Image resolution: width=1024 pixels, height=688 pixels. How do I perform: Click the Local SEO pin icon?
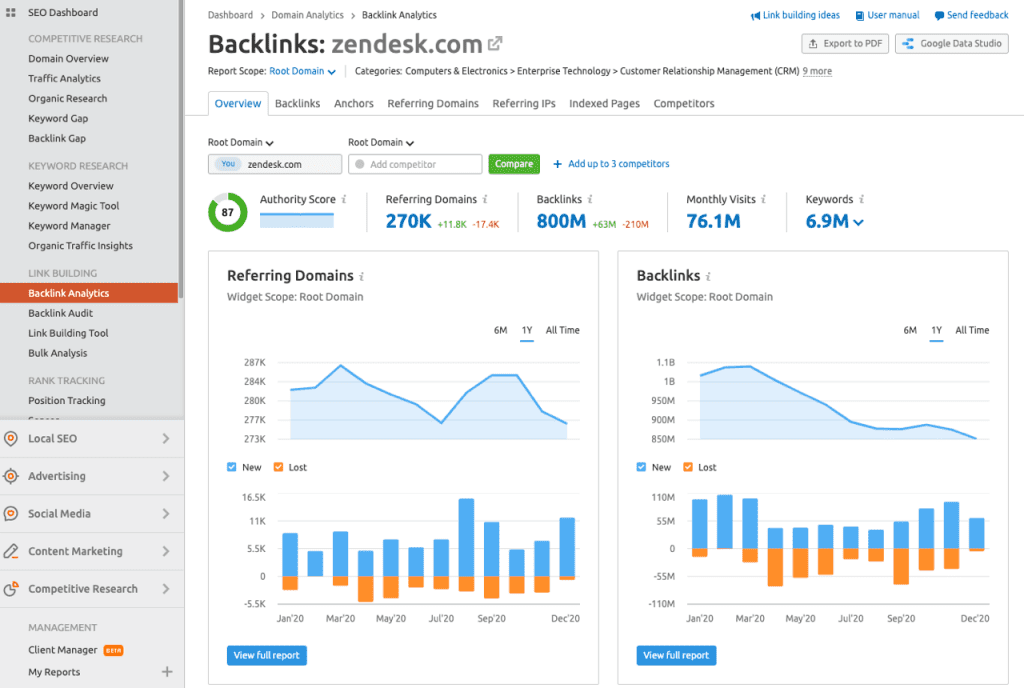11,439
